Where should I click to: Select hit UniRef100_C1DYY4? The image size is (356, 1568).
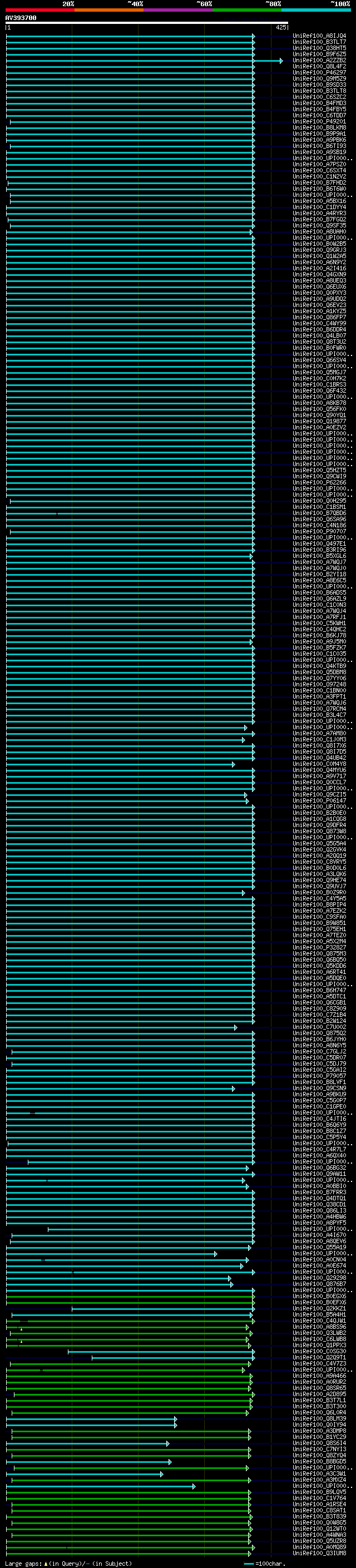tap(319, 207)
